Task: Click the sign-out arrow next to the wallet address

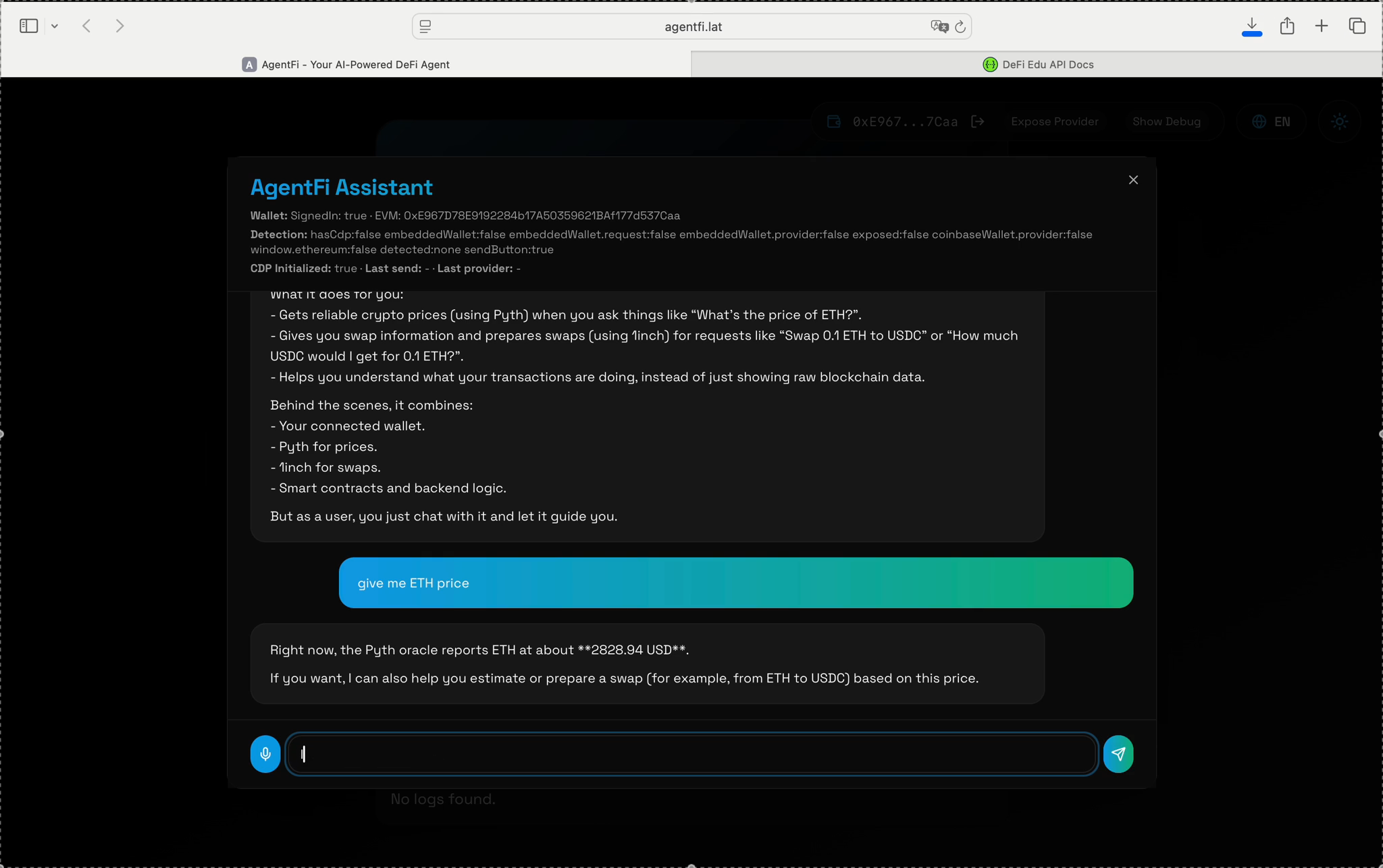Action: coord(977,121)
